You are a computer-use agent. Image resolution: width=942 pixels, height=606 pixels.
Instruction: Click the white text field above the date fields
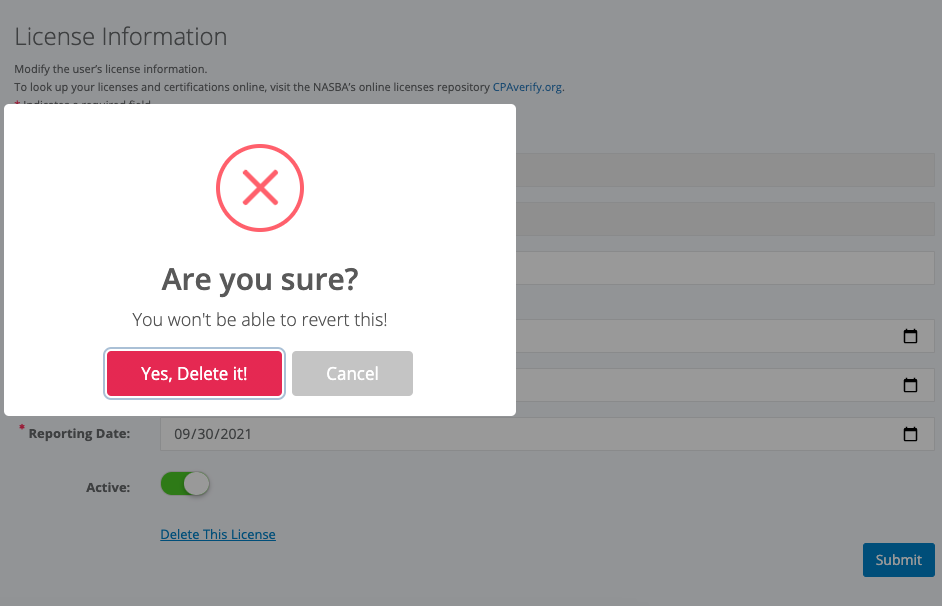tap(725, 268)
